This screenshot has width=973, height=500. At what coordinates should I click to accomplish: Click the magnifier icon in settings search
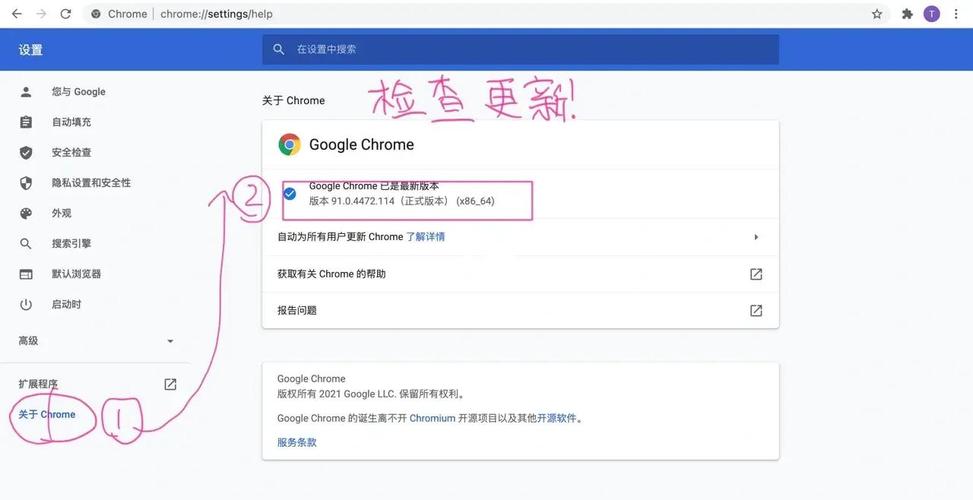[279, 49]
